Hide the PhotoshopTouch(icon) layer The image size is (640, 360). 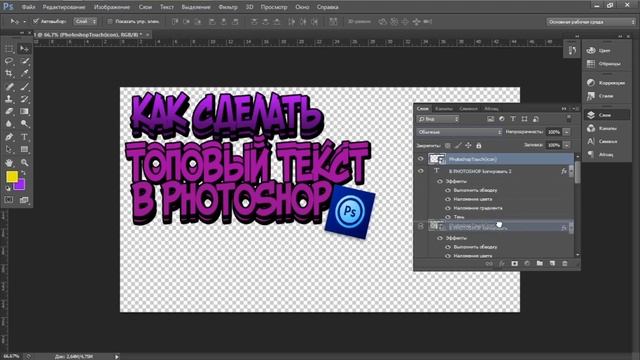click(421, 159)
